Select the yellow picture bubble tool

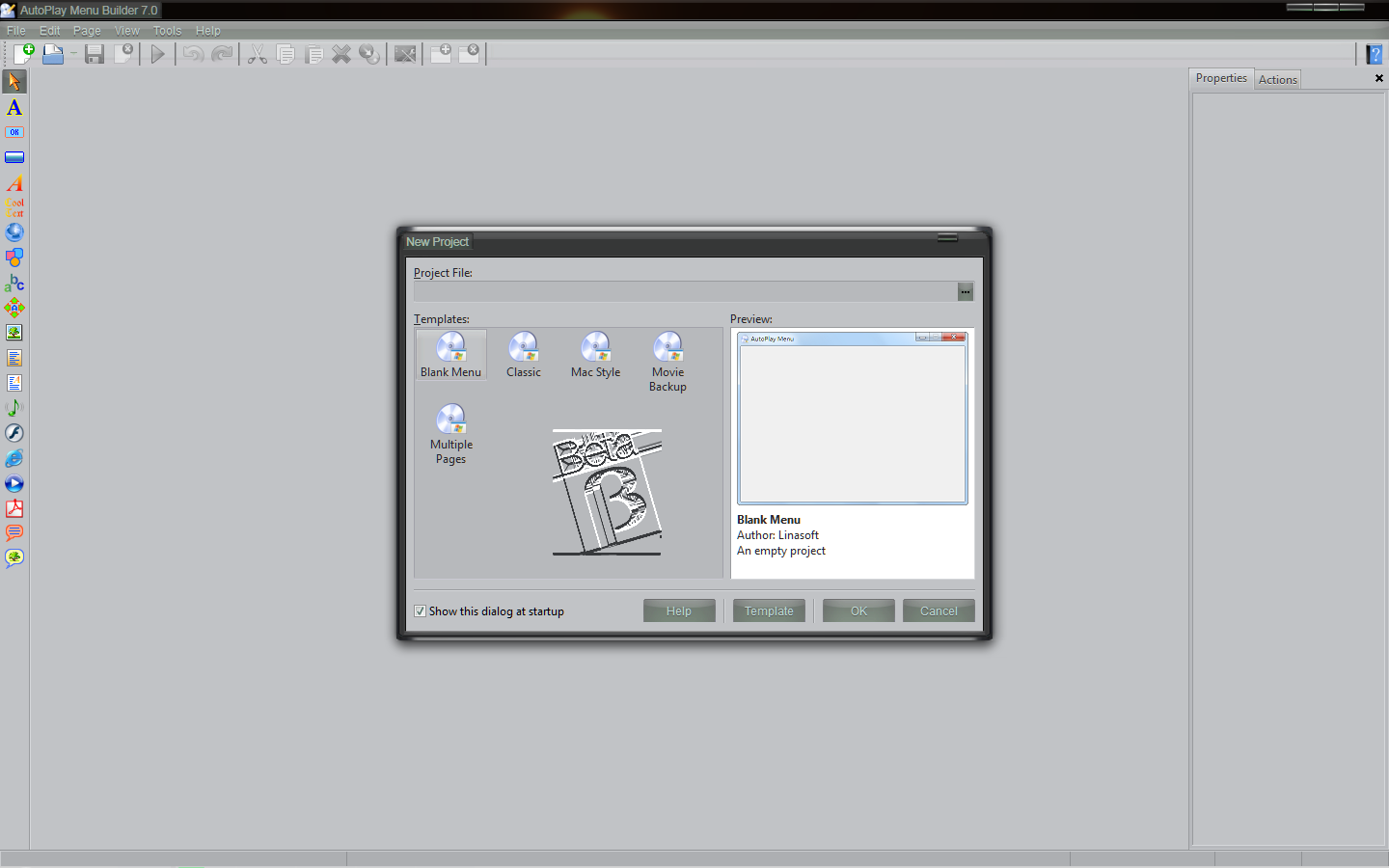pyautogui.click(x=14, y=558)
